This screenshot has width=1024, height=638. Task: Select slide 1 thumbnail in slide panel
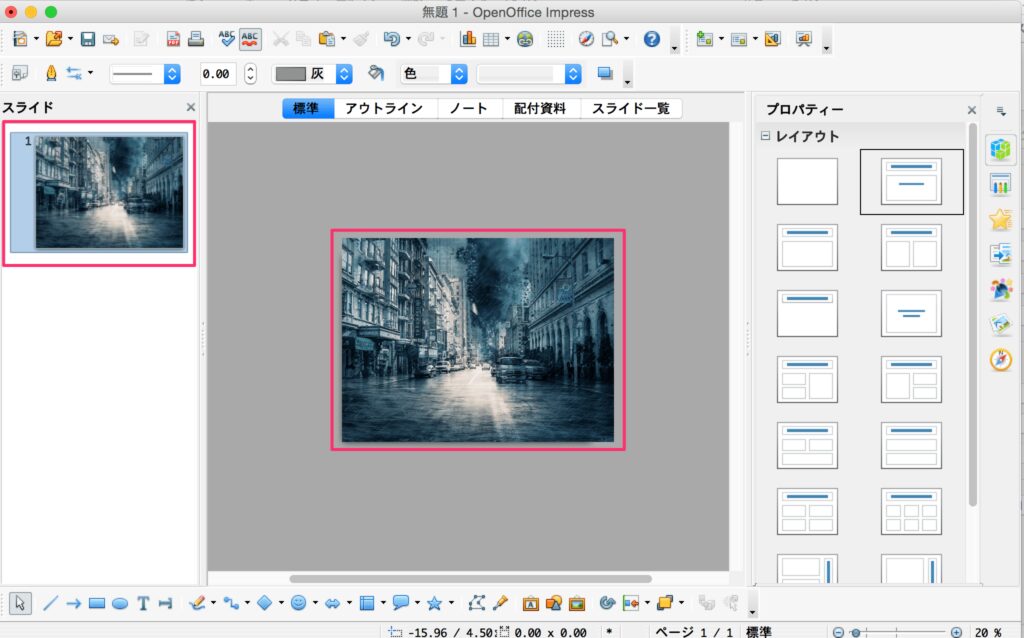click(109, 192)
